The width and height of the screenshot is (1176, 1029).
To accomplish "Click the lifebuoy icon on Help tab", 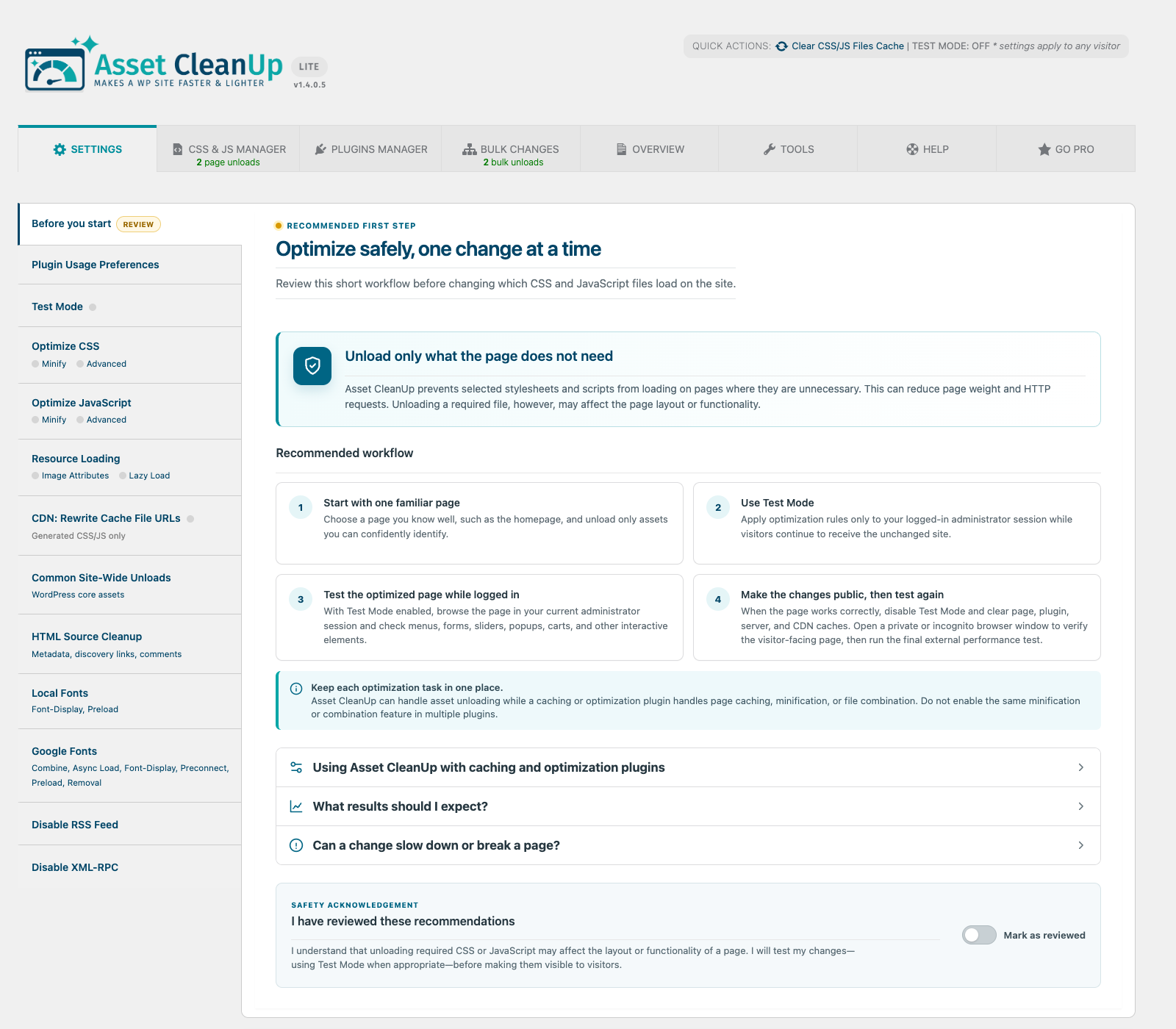I will 912,149.
